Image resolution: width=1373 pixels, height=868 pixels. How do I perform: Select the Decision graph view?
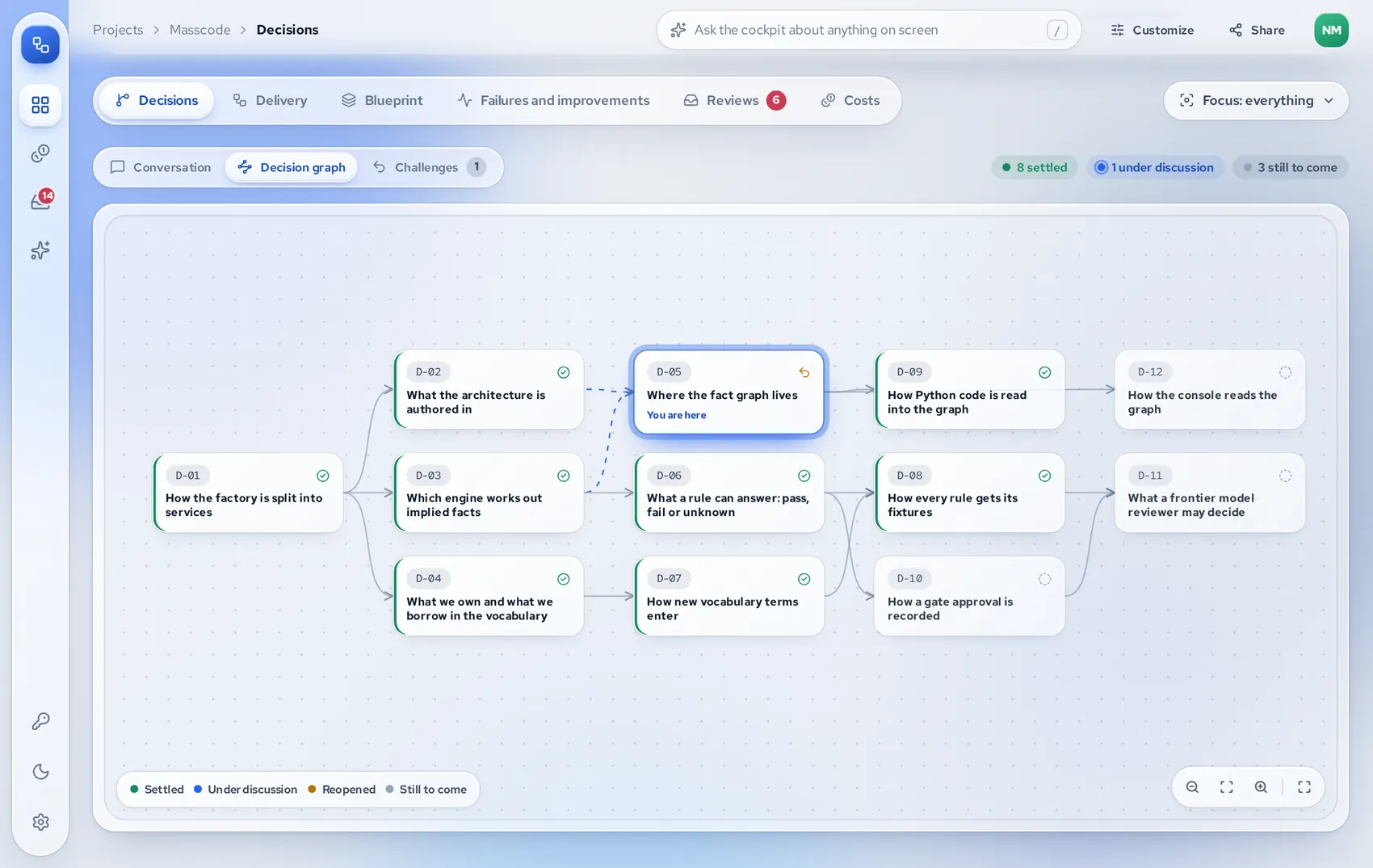coord(292,167)
